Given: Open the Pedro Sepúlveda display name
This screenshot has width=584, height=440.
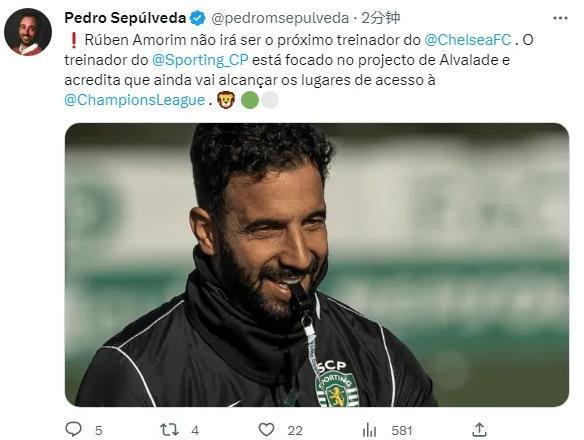Looking at the screenshot, I should [125, 18].
